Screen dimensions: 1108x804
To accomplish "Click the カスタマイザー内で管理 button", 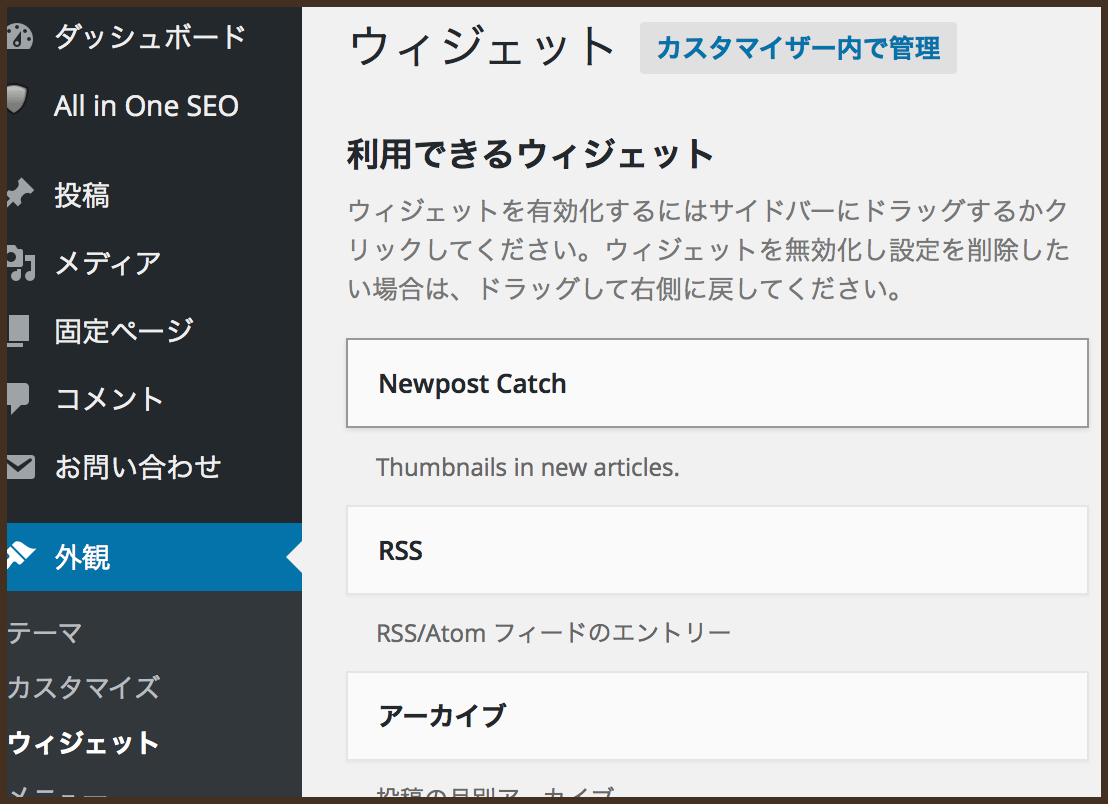I will (797, 47).
